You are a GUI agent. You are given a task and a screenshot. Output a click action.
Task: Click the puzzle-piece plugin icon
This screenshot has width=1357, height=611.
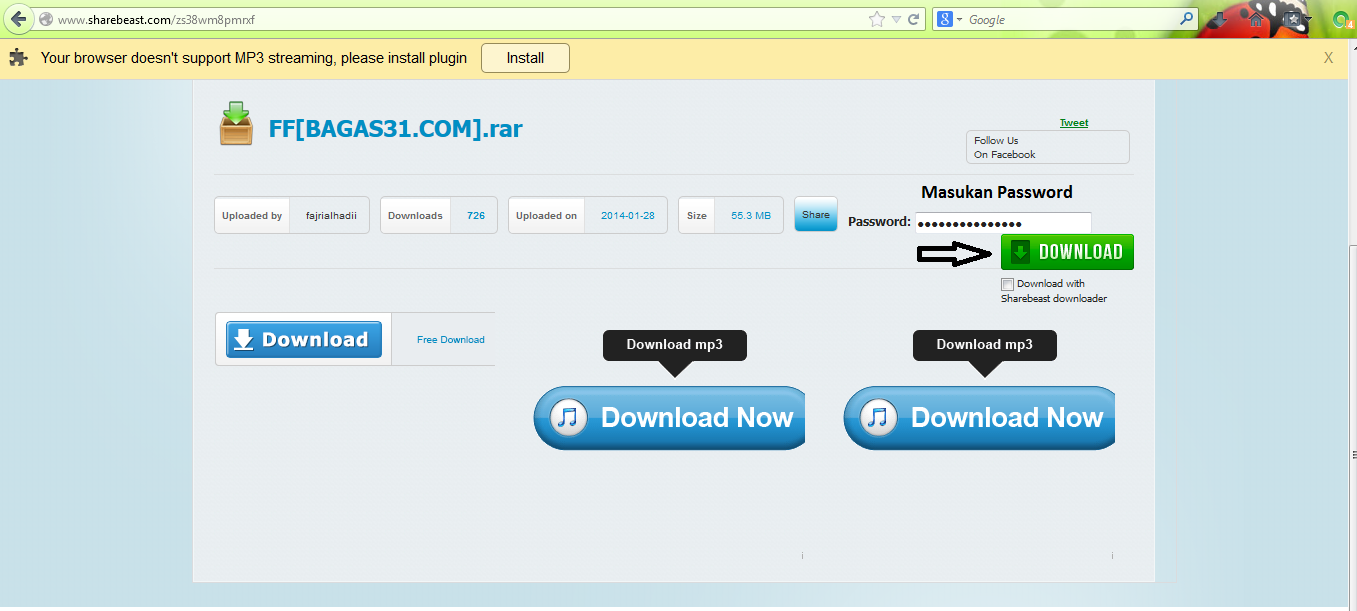pos(18,57)
